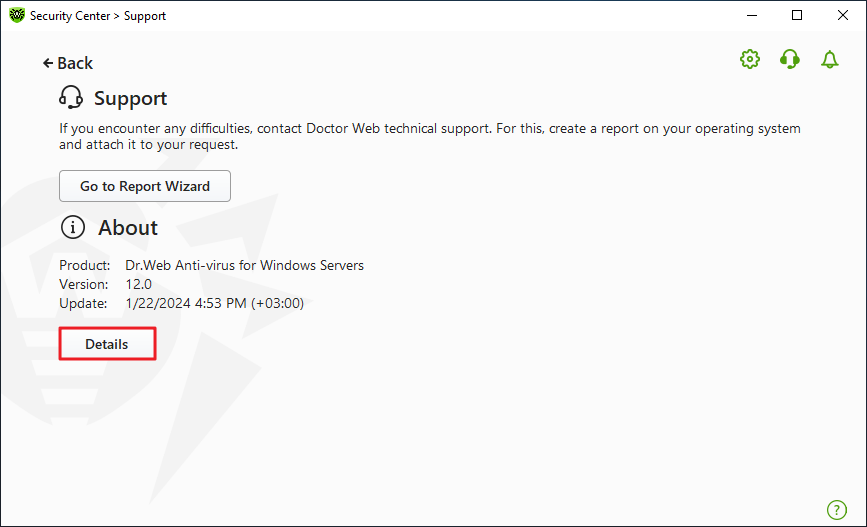Close the Security Center window
This screenshot has width=867, height=527.
[x=843, y=15]
